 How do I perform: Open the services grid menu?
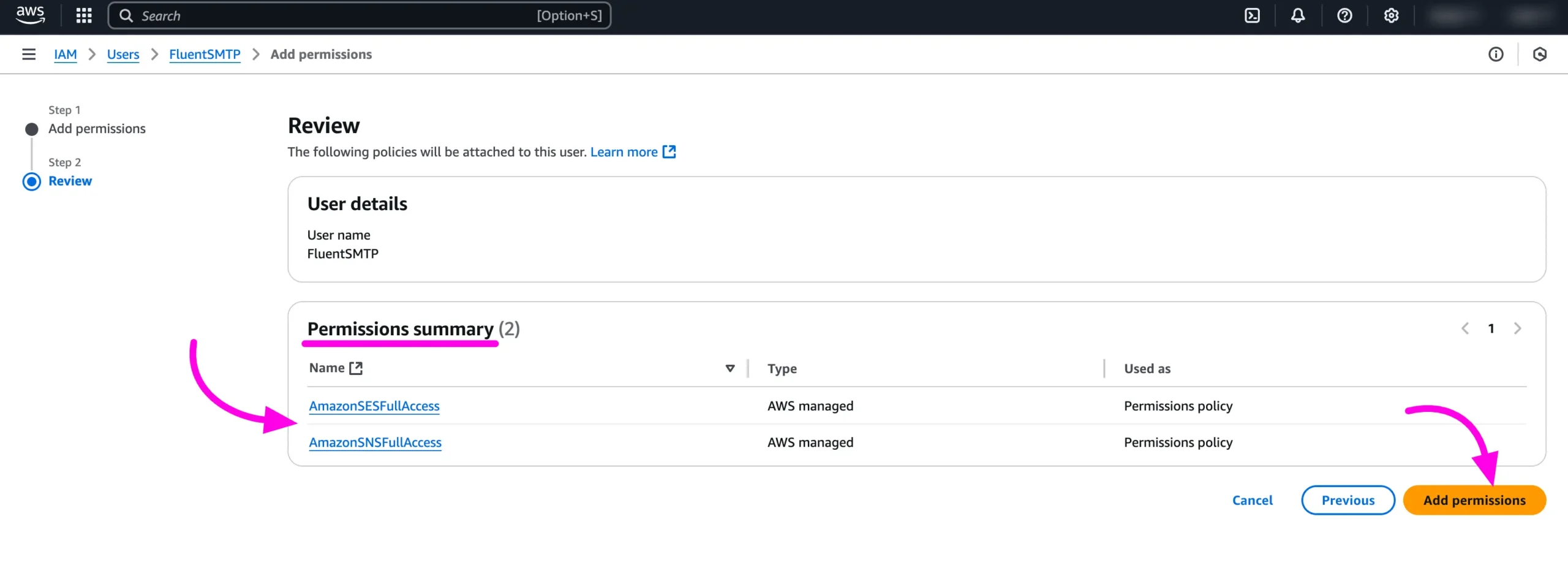coord(84,15)
